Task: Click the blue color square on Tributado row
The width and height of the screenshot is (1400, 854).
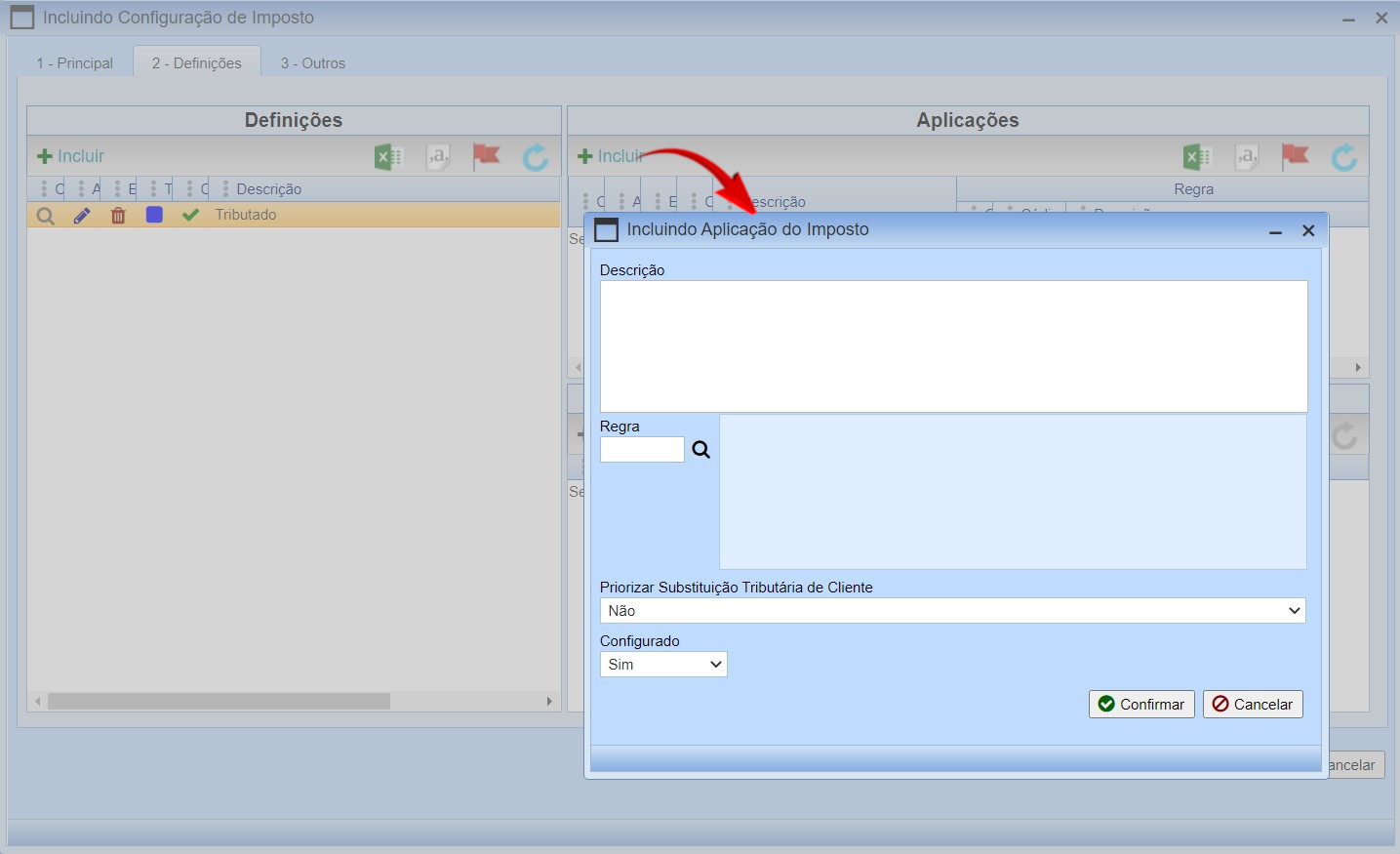Action: [x=154, y=215]
